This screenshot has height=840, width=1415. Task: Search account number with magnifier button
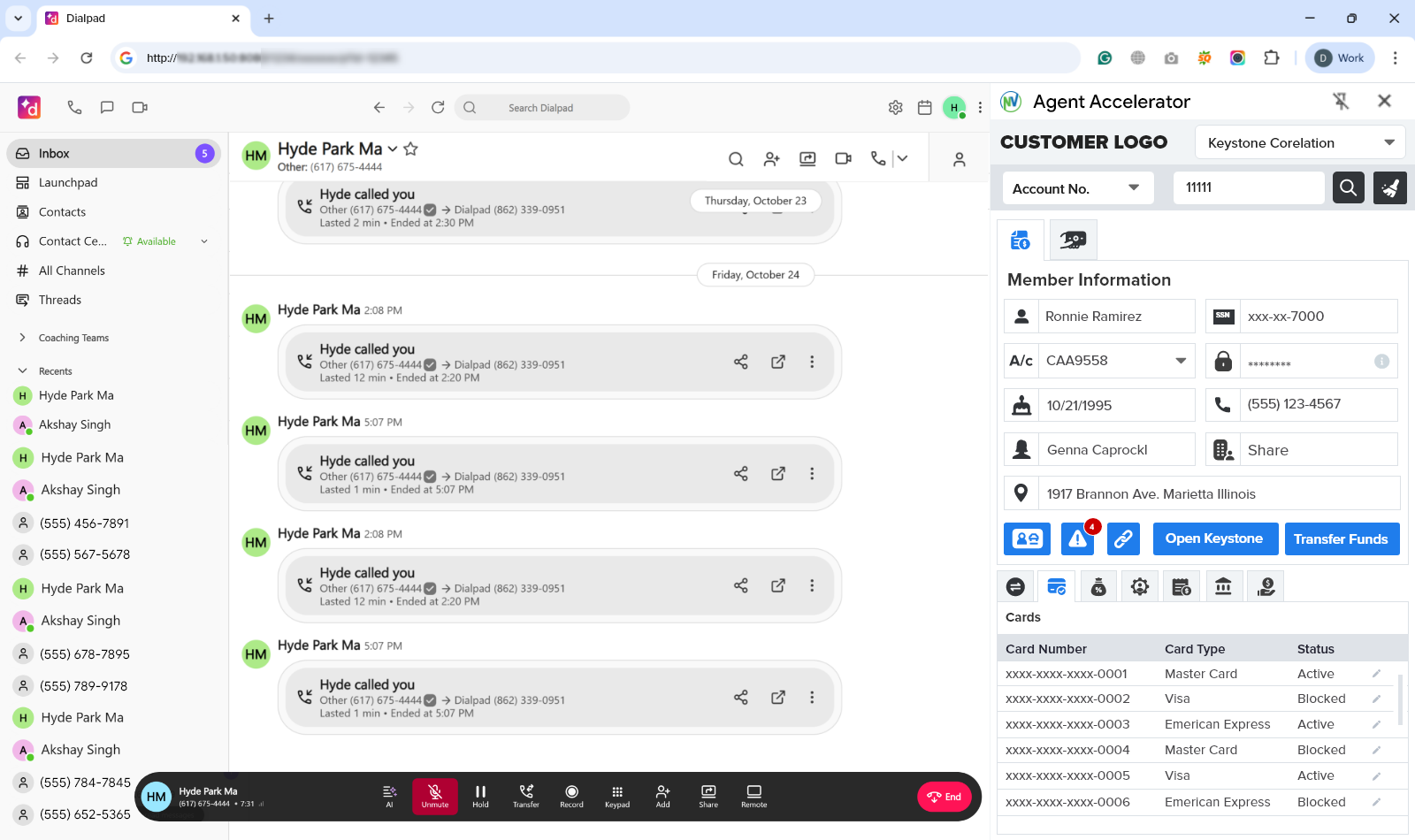pos(1349,187)
